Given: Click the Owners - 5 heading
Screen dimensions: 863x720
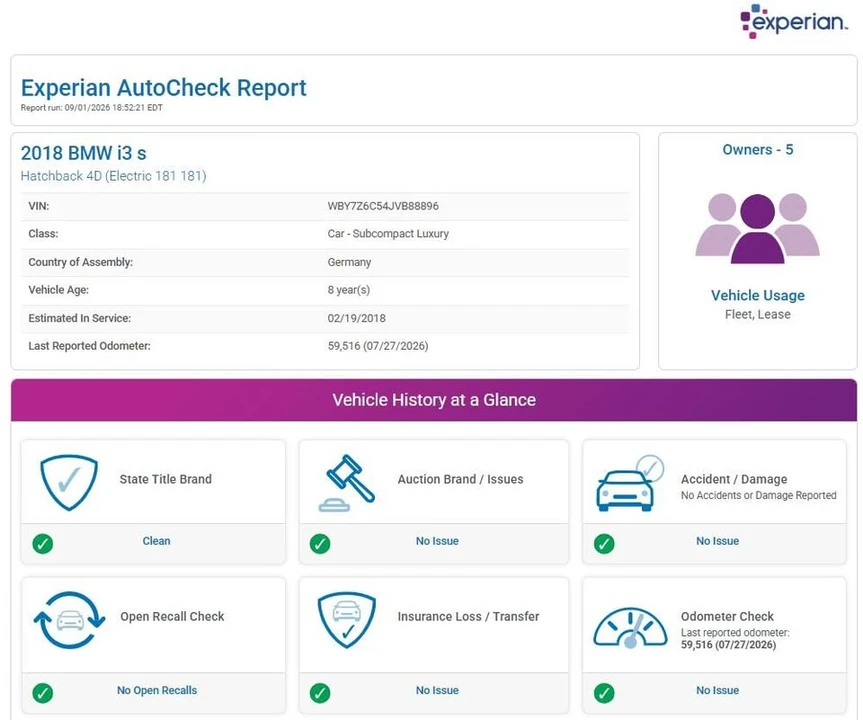Looking at the screenshot, I should point(757,150).
